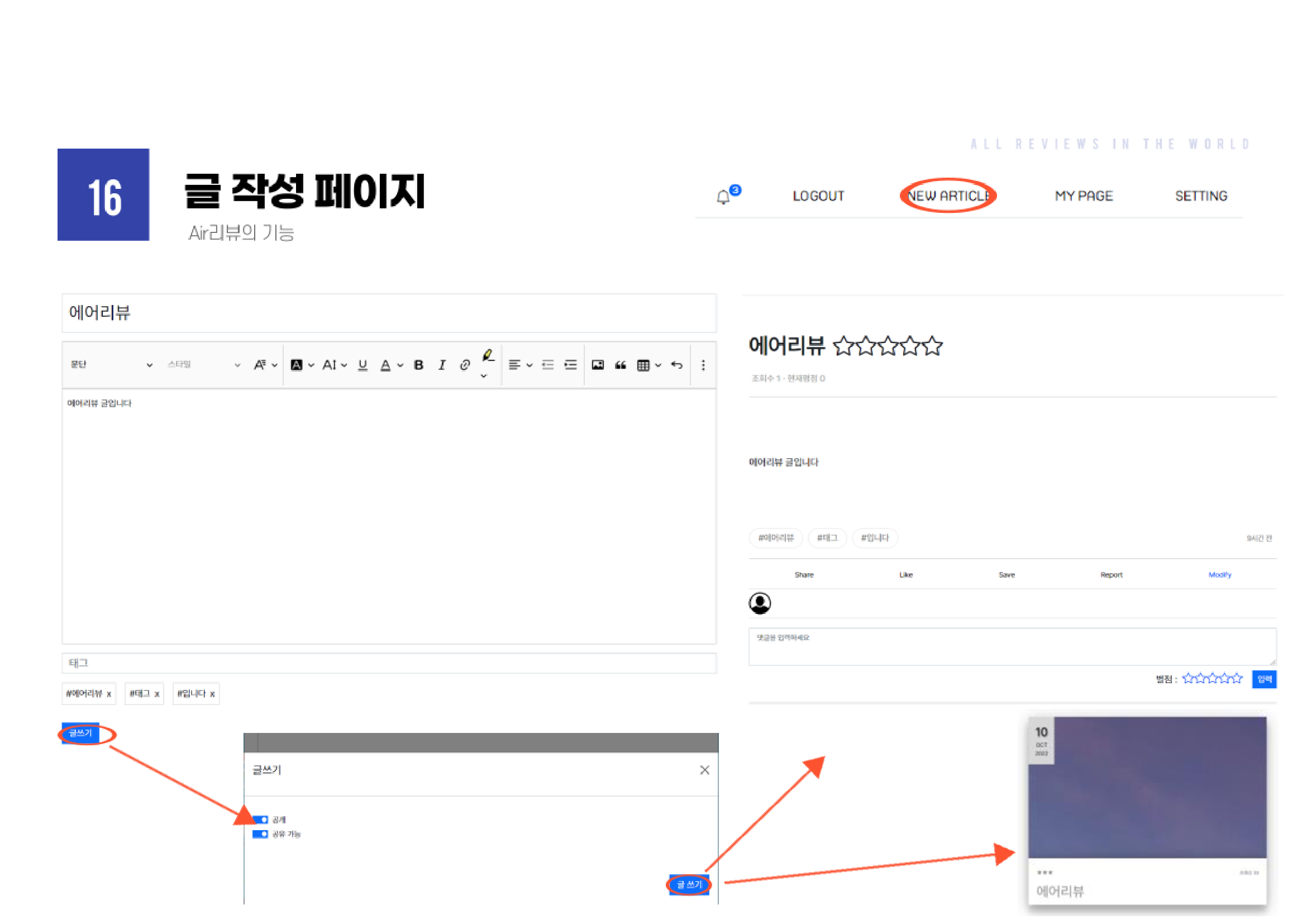This screenshot has width=1307, height=924.
Task: Expand the table dropdown arrow
Action: click(658, 365)
